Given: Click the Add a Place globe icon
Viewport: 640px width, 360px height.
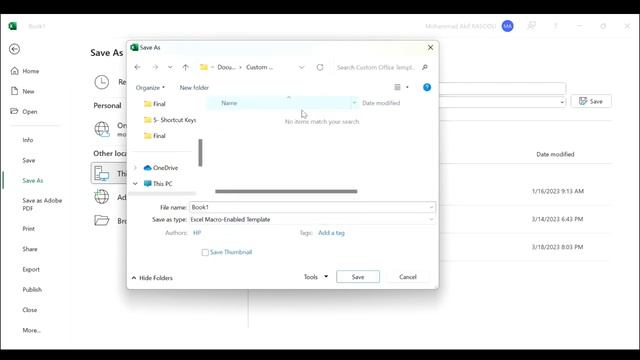Looking at the screenshot, I should (x=102, y=197).
